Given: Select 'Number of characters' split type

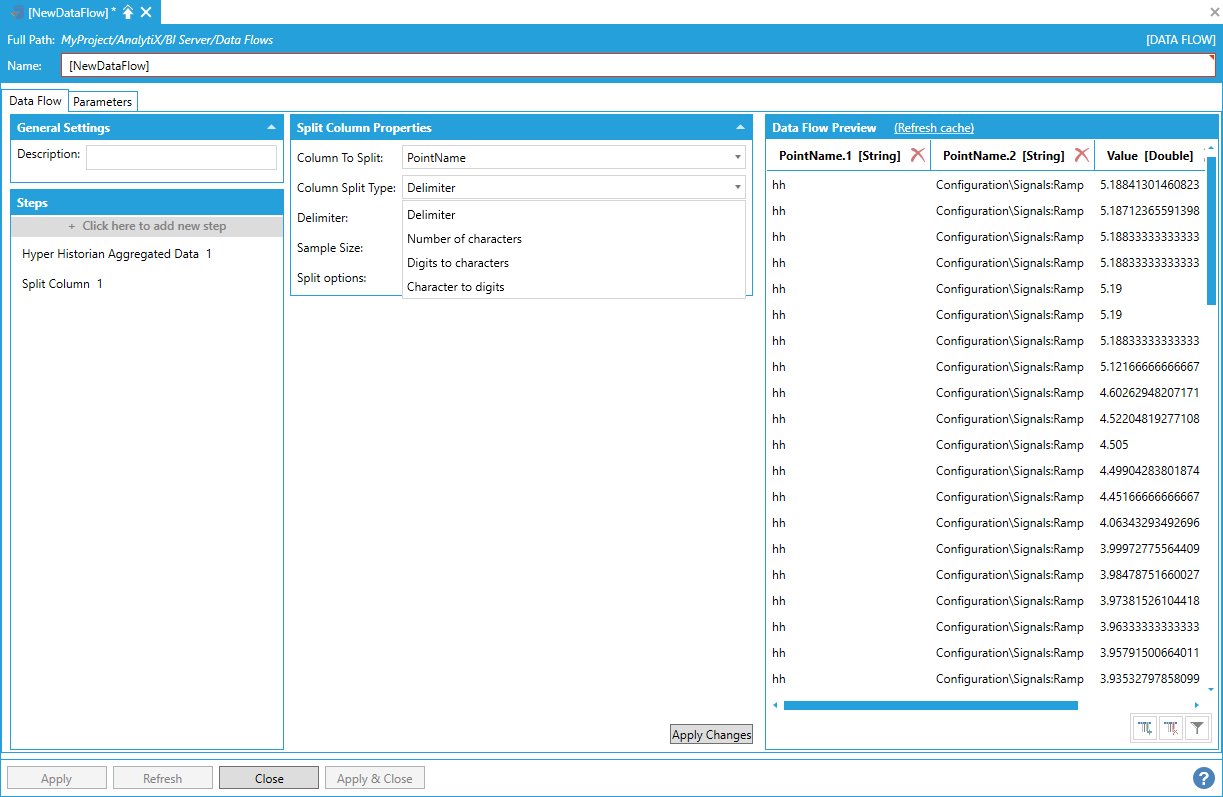Looking at the screenshot, I should coord(464,239).
